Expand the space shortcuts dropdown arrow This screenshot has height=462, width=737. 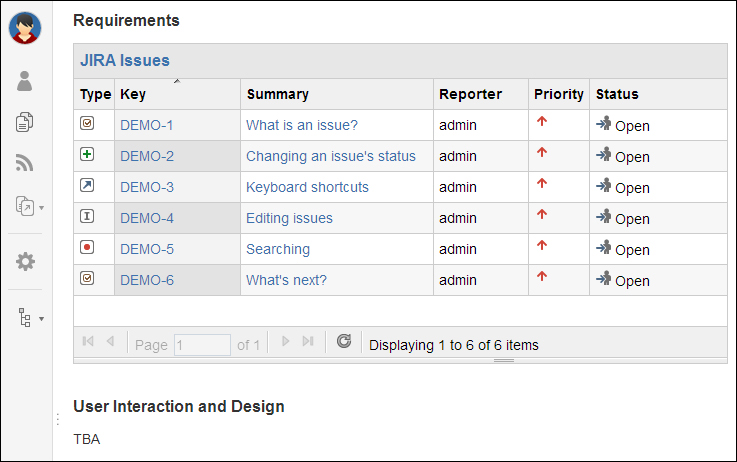pyautogui.click(x=41, y=208)
